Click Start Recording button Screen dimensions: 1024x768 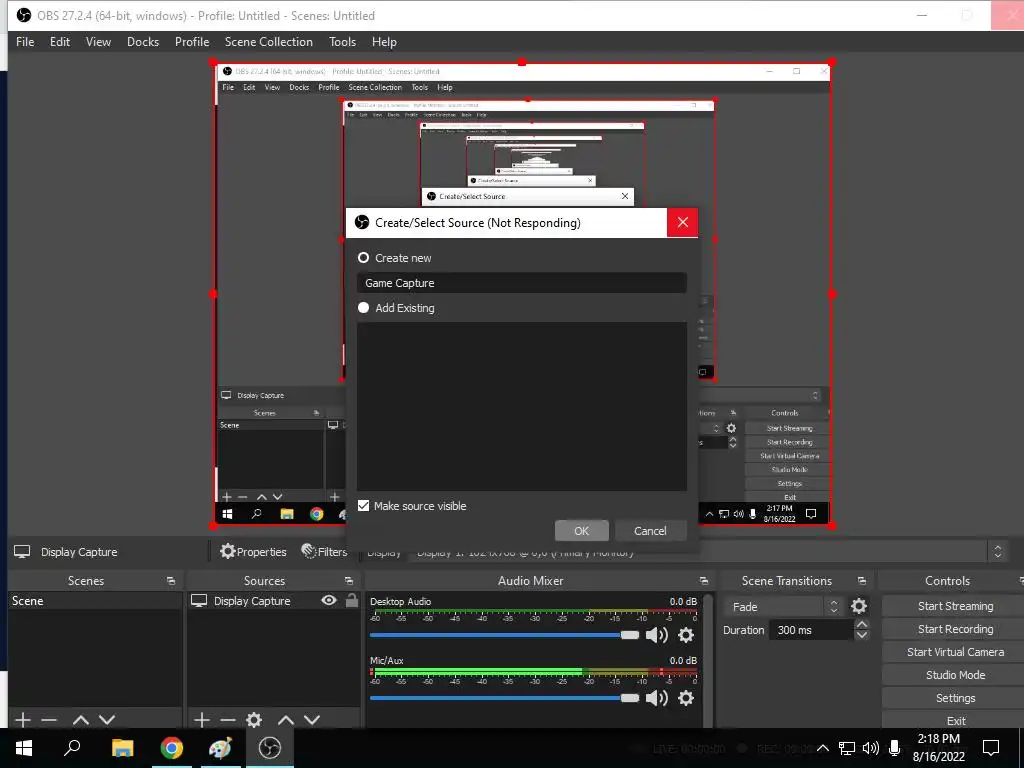955,629
